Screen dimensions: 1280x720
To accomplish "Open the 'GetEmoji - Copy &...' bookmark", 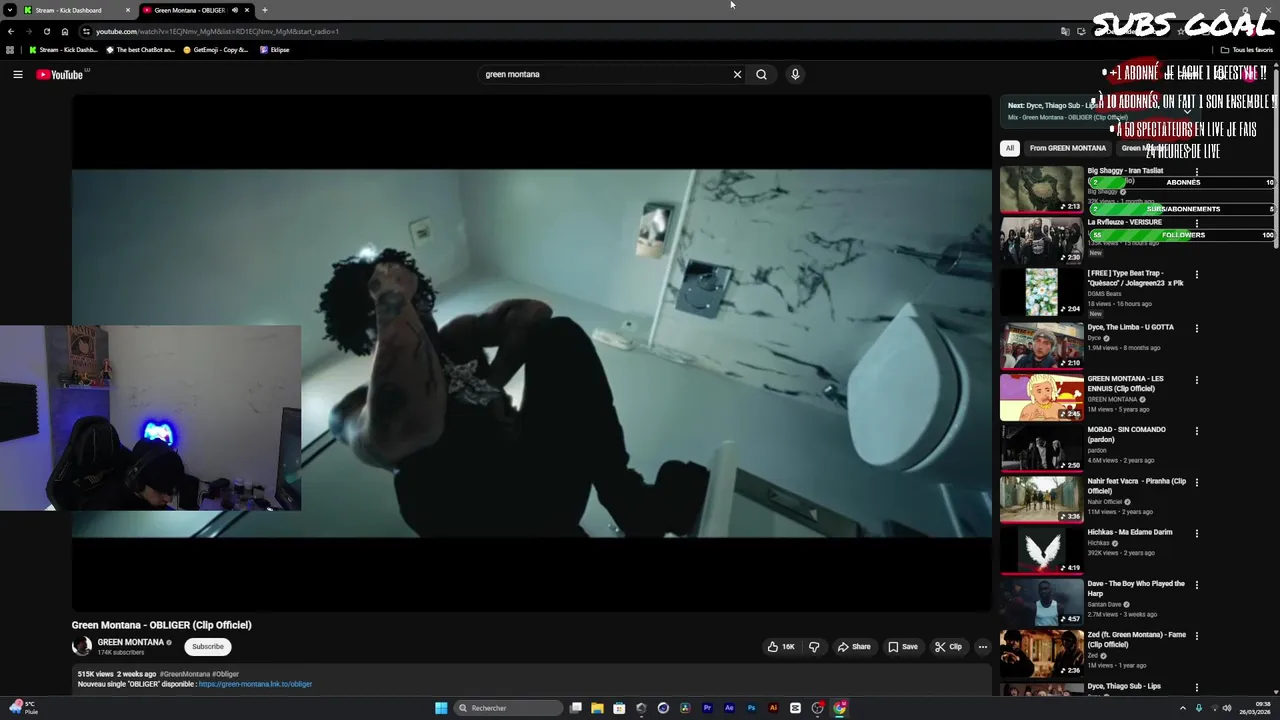I will click(x=215, y=50).
